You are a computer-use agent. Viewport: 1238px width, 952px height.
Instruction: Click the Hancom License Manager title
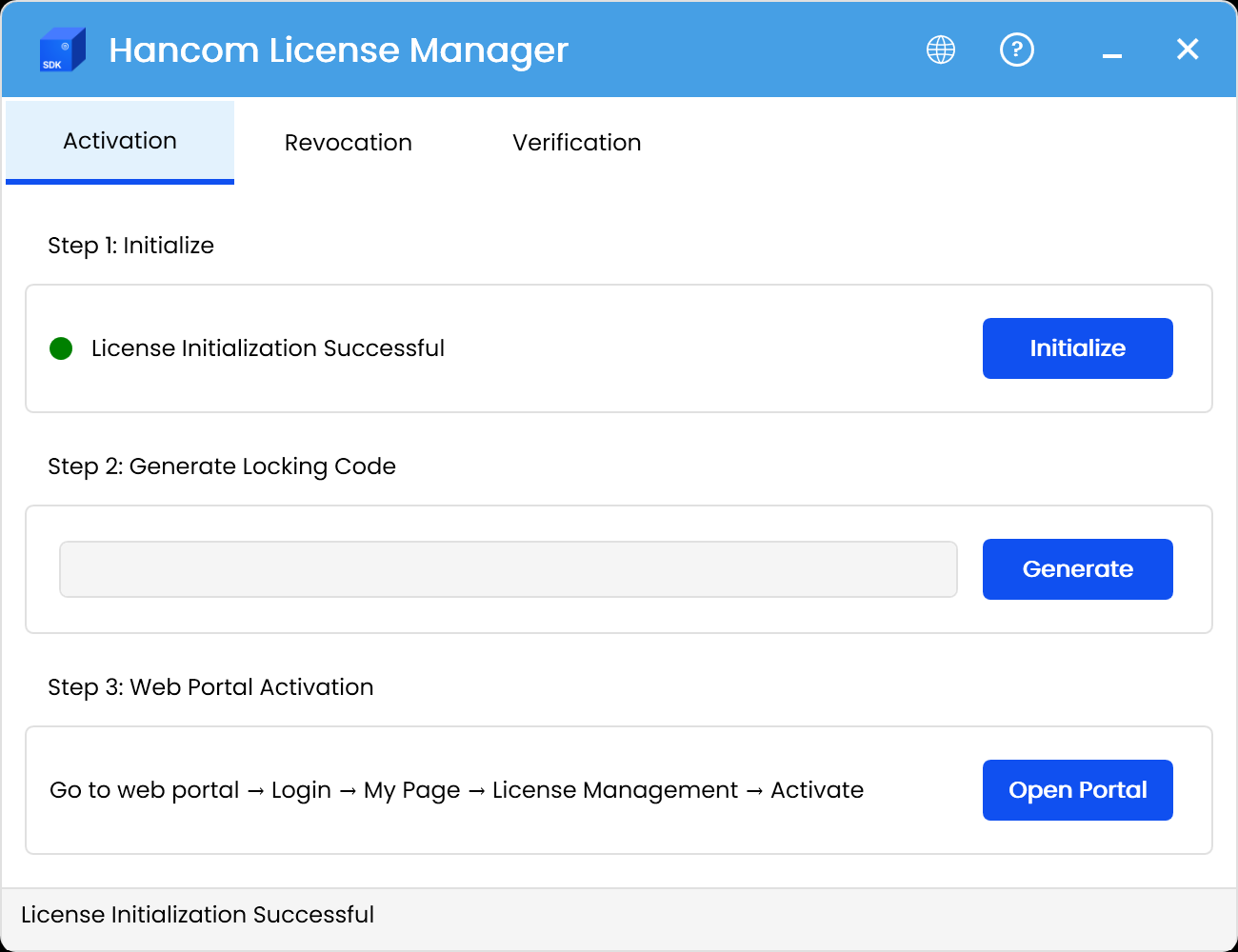[x=338, y=50]
